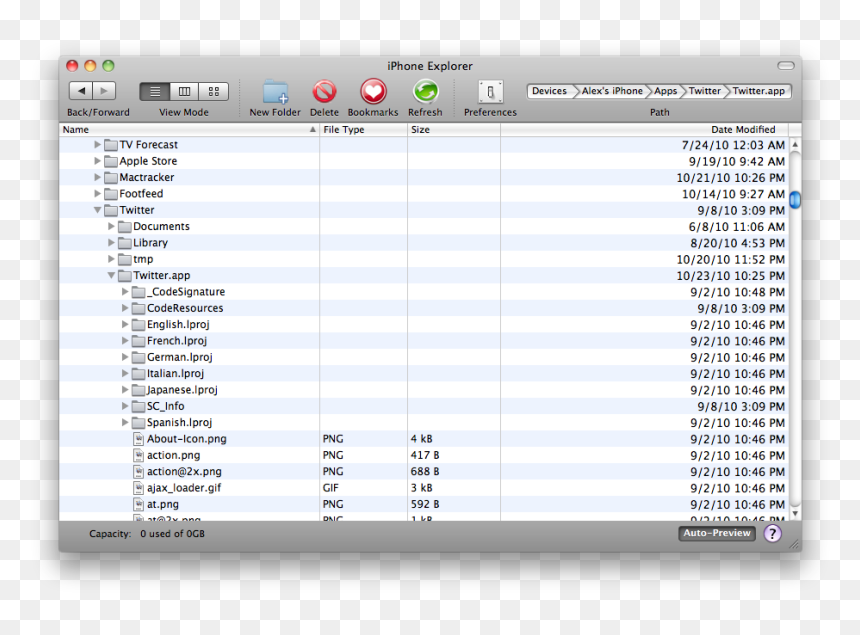Expand the TV Forecast folder

click(x=97, y=145)
